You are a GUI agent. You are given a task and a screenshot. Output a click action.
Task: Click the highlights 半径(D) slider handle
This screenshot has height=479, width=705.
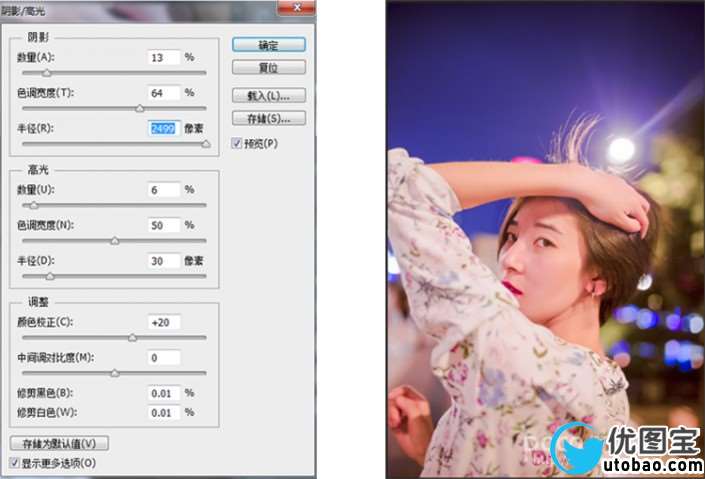point(50,277)
